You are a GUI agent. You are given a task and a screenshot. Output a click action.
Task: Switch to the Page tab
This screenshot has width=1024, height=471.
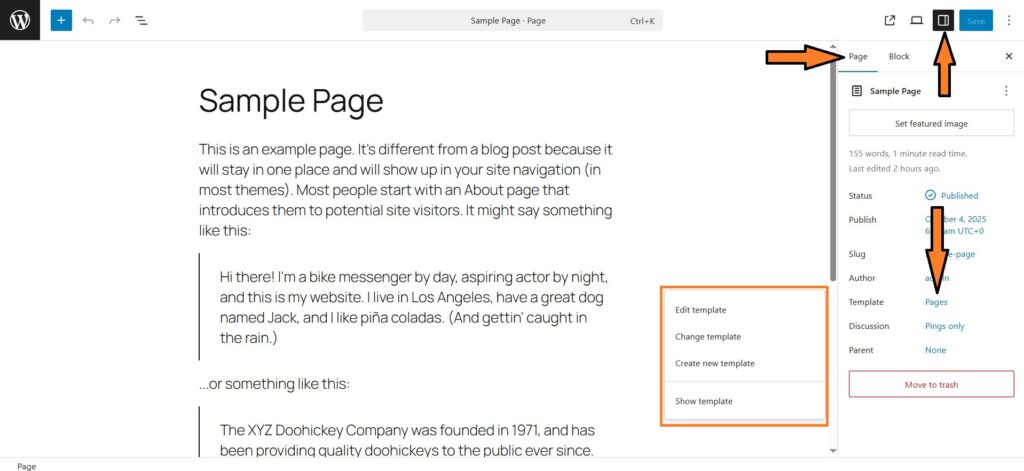point(858,56)
